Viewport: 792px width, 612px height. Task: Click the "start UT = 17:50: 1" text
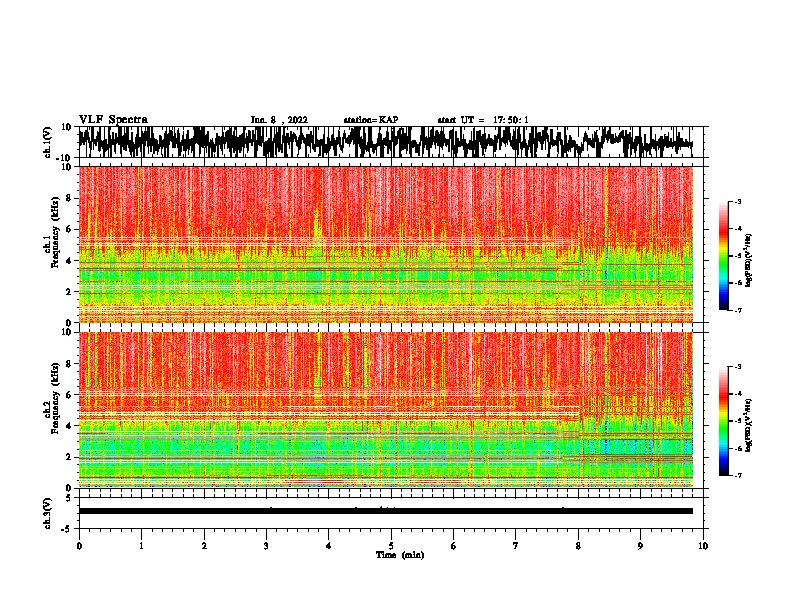483,120
